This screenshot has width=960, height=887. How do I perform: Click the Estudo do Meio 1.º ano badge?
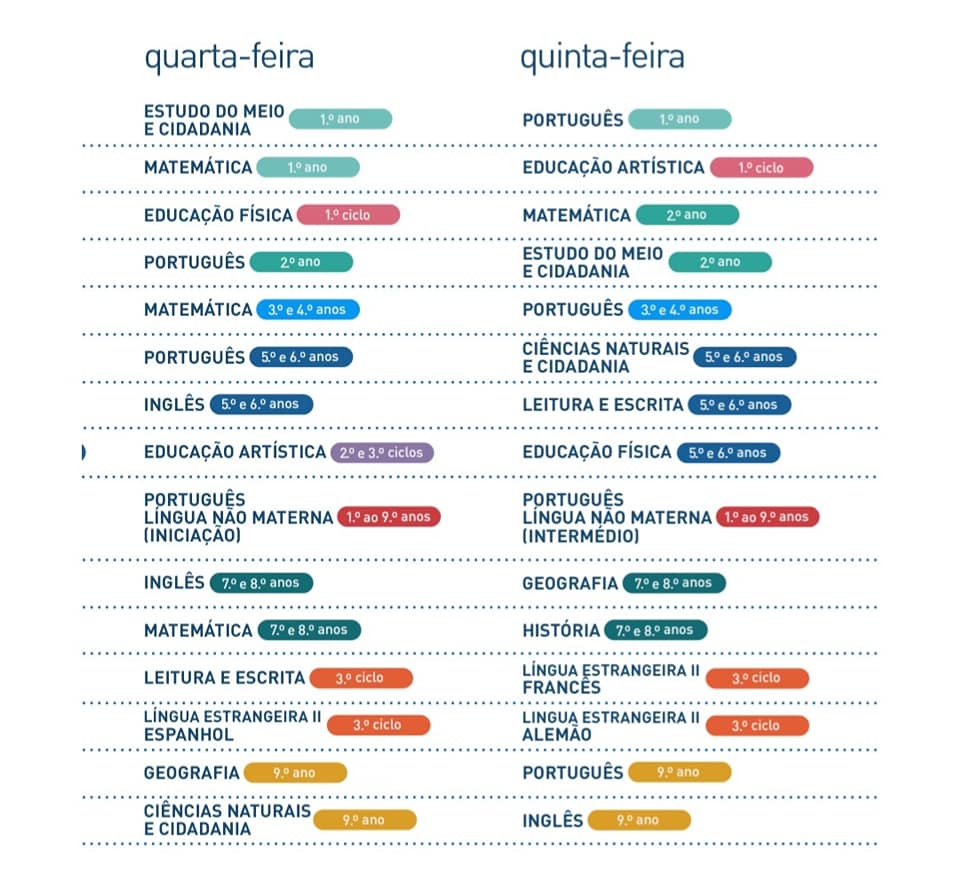[x=340, y=119]
